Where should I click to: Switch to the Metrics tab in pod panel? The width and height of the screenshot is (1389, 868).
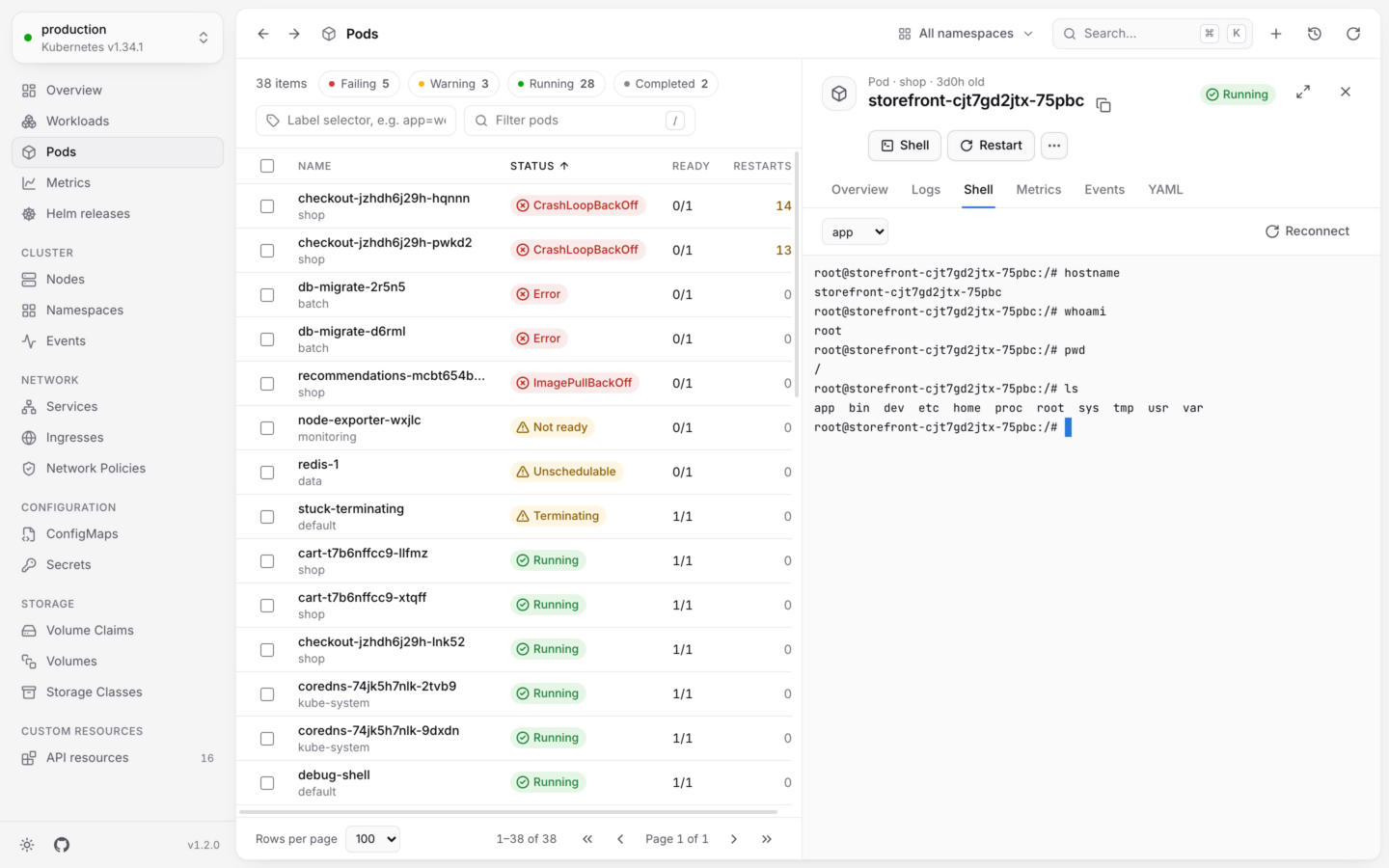tap(1039, 190)
